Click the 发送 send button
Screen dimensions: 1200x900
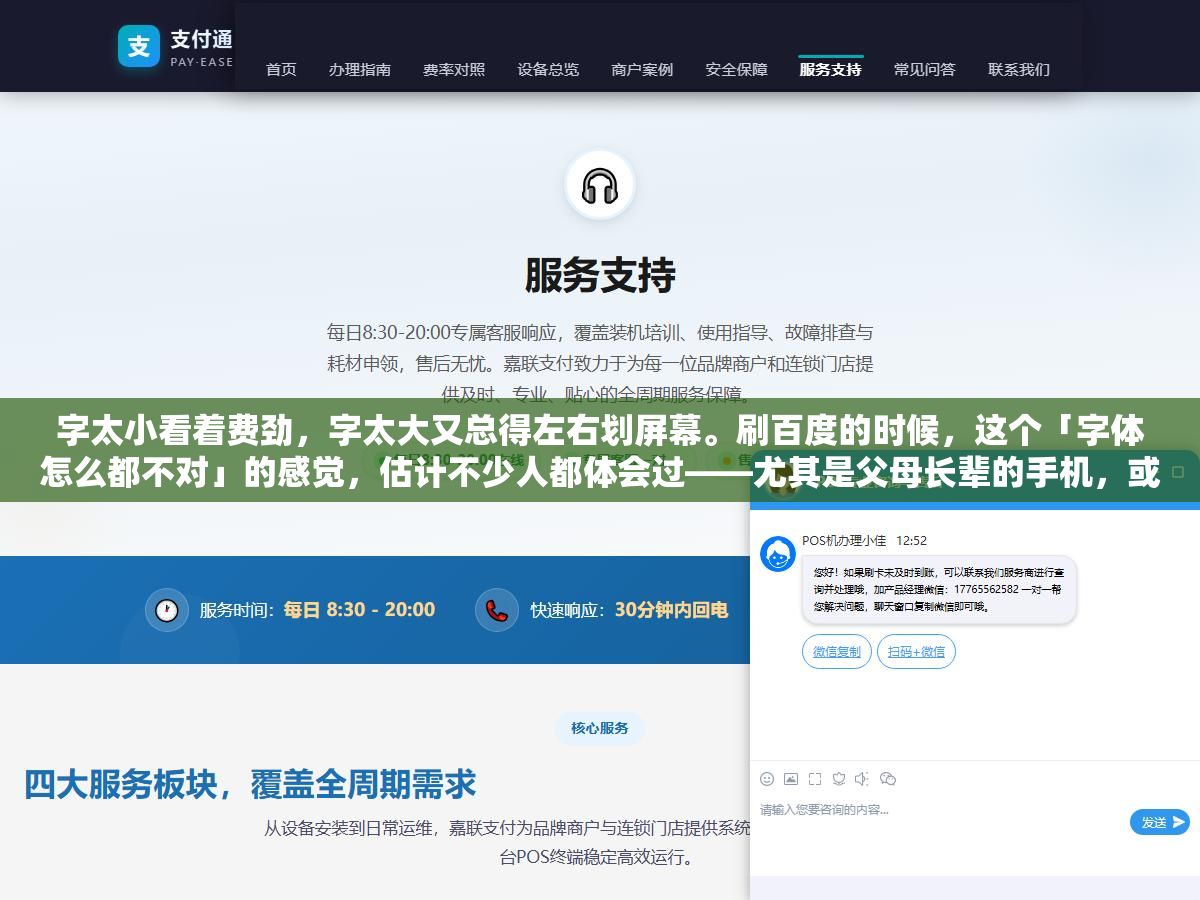(1160, 822)
